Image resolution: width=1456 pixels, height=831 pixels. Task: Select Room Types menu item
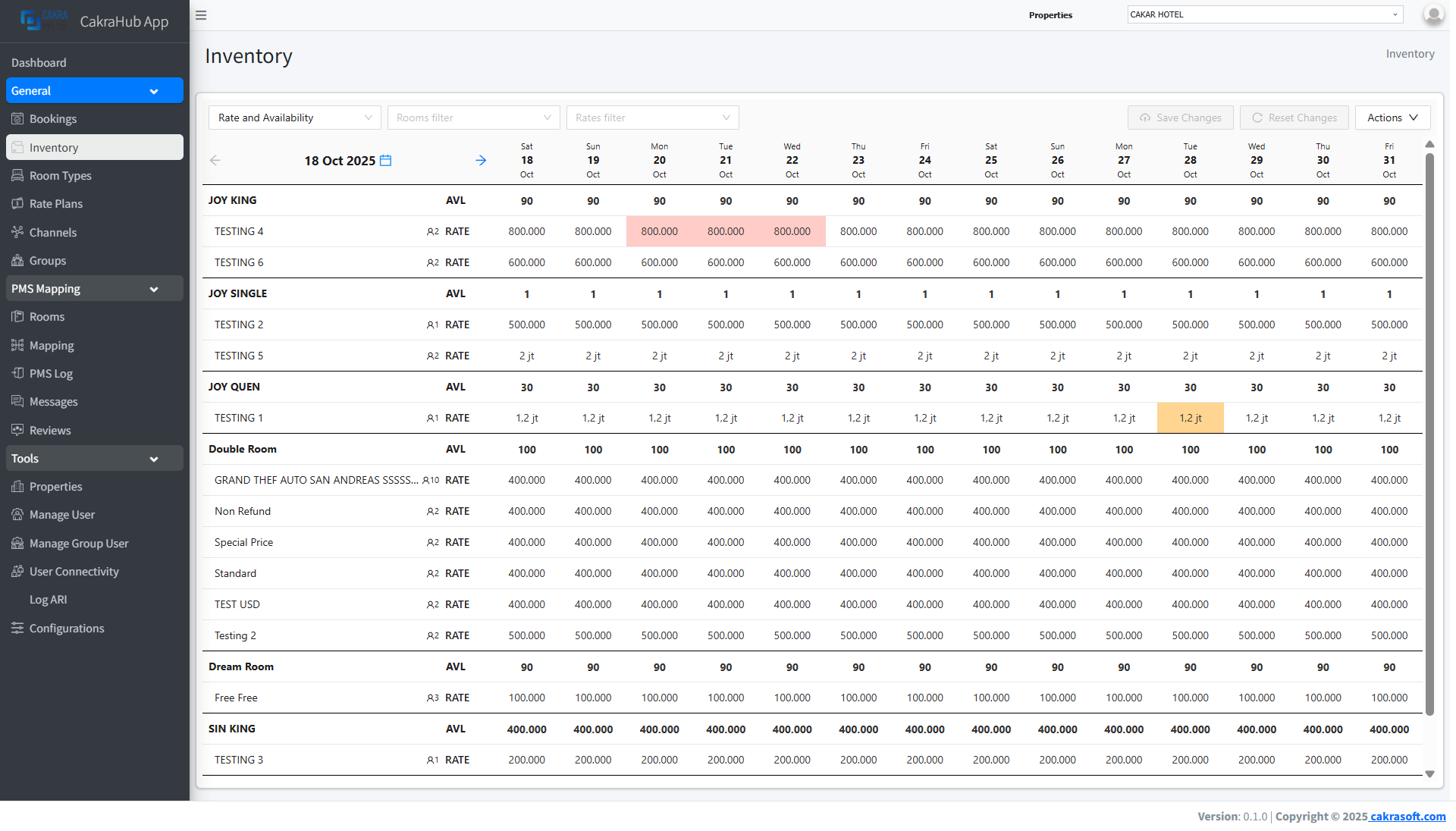(x=60, y=176)
